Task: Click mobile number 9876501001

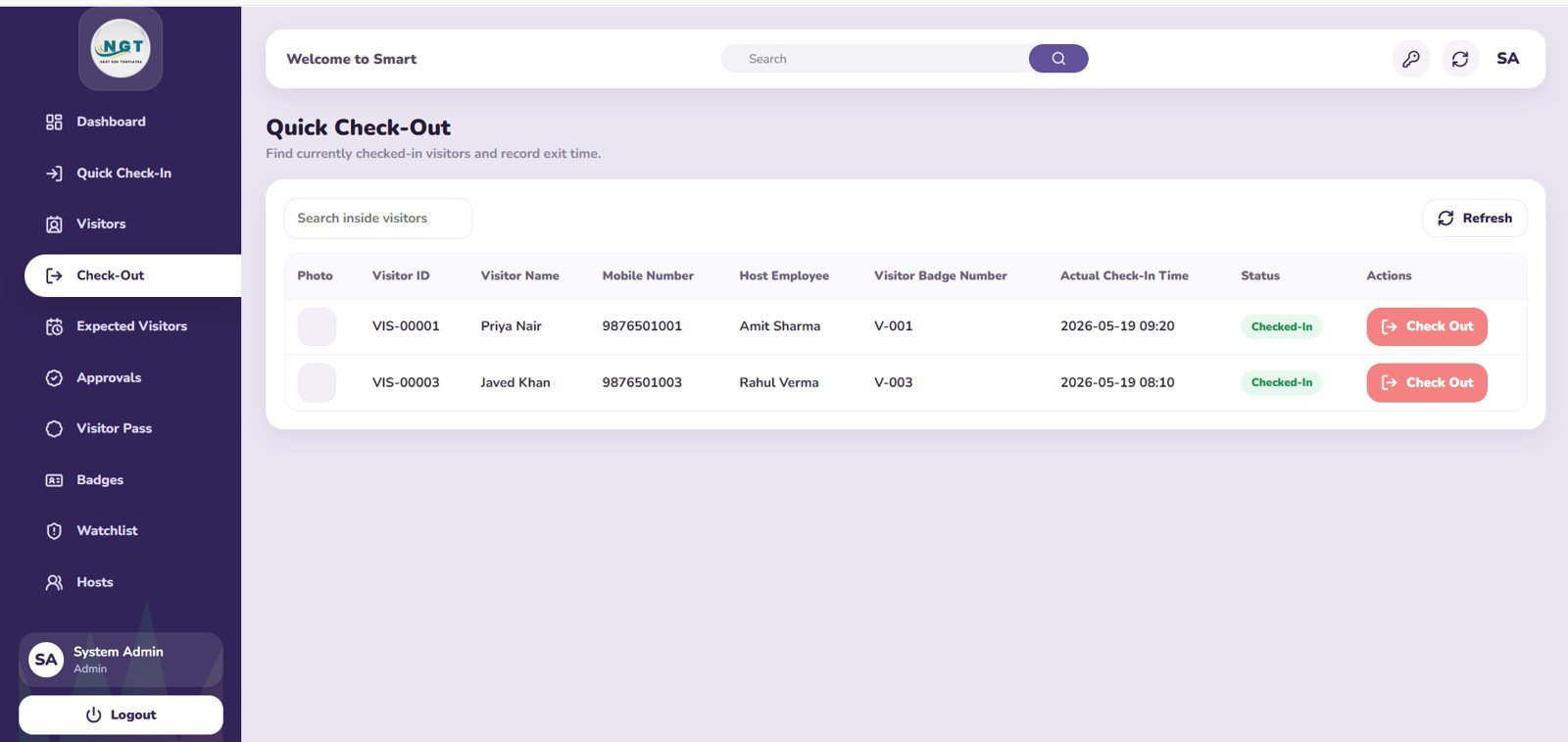Action: [642, 326]
